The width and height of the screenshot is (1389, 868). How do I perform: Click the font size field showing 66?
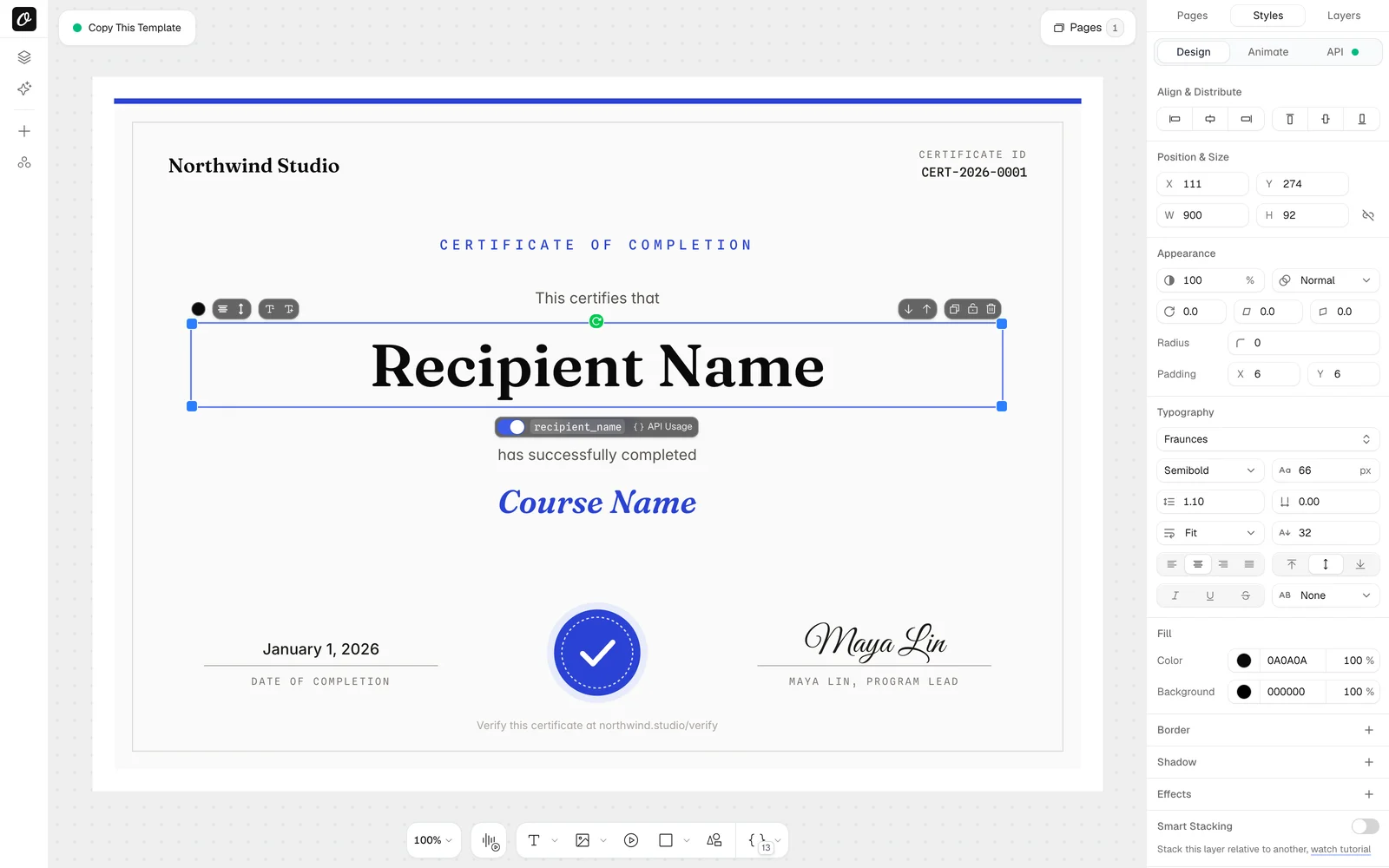pos(1326,470)
